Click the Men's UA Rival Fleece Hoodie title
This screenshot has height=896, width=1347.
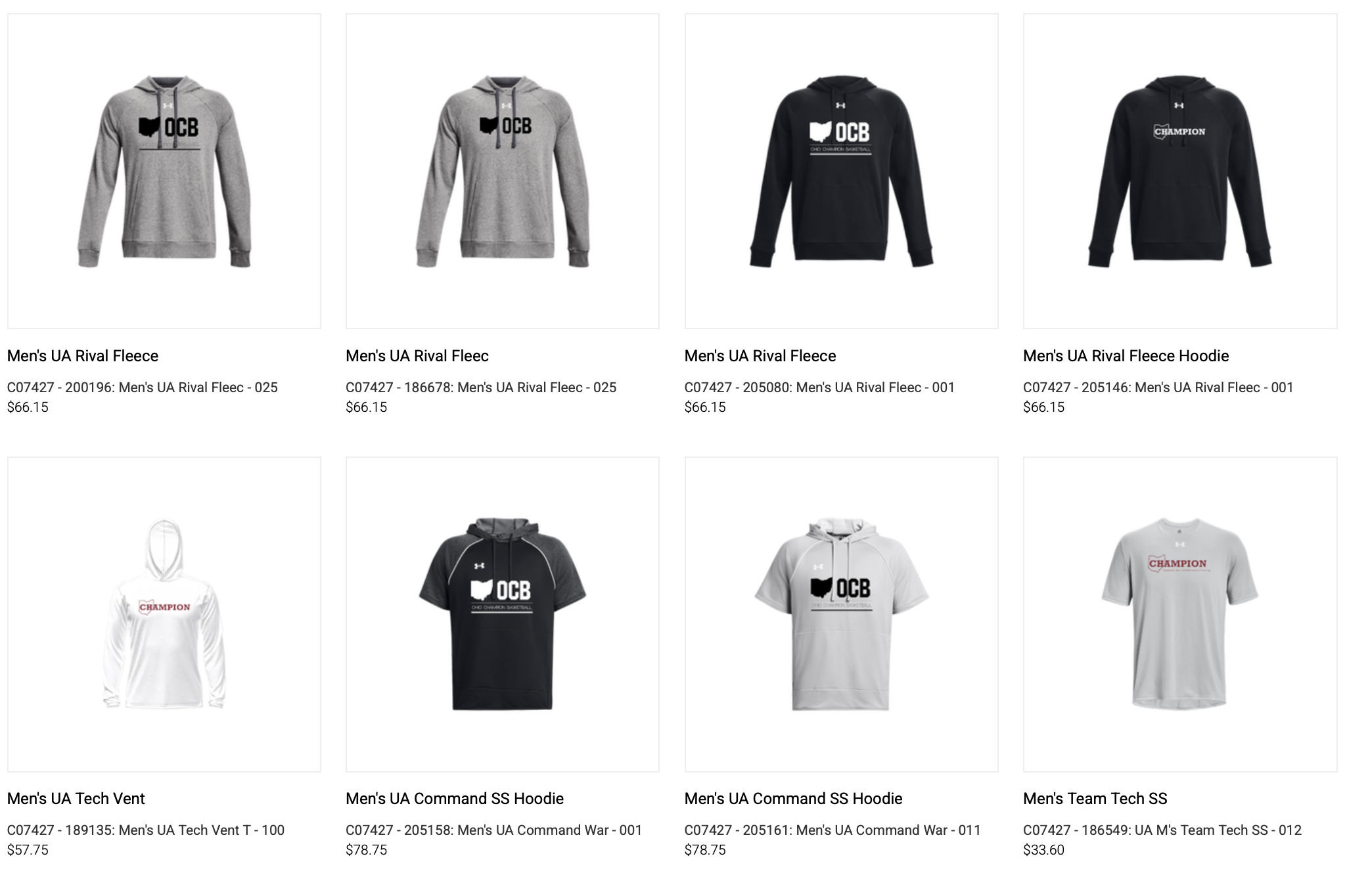pos(1126,356)
